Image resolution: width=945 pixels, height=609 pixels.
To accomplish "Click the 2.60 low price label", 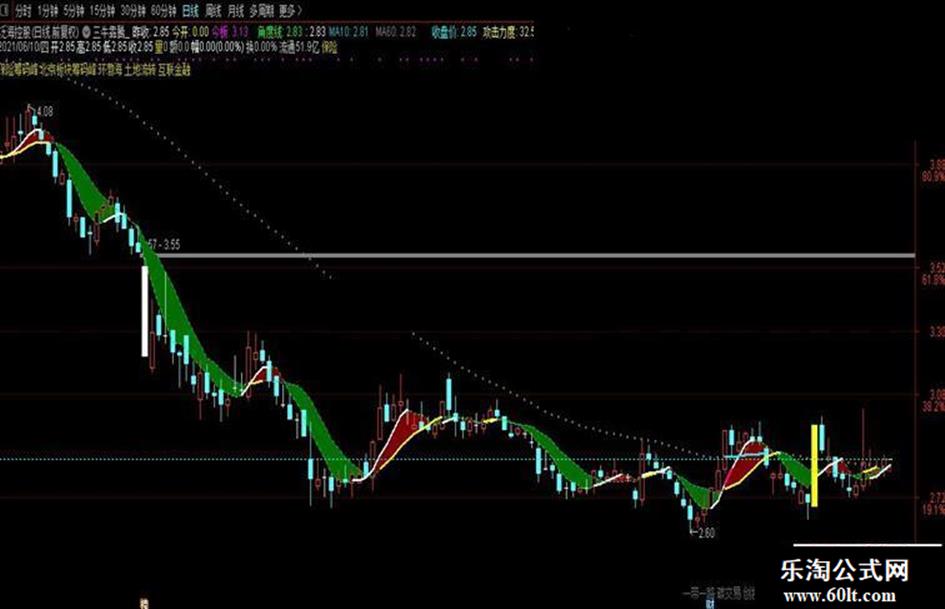I will (x=706, y=533).
